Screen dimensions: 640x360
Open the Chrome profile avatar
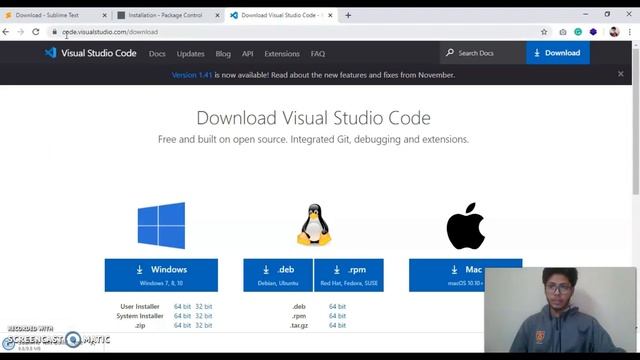click(614, 32)
